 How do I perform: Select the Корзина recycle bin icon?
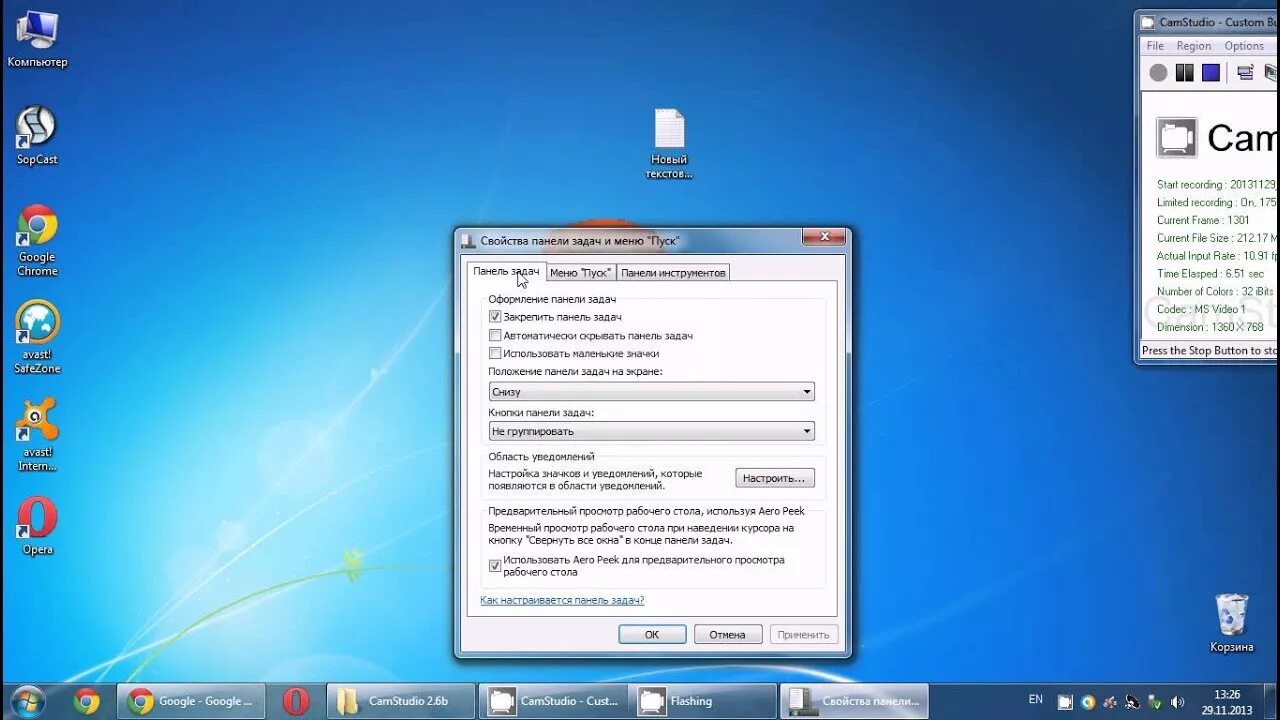(1231, 623)
